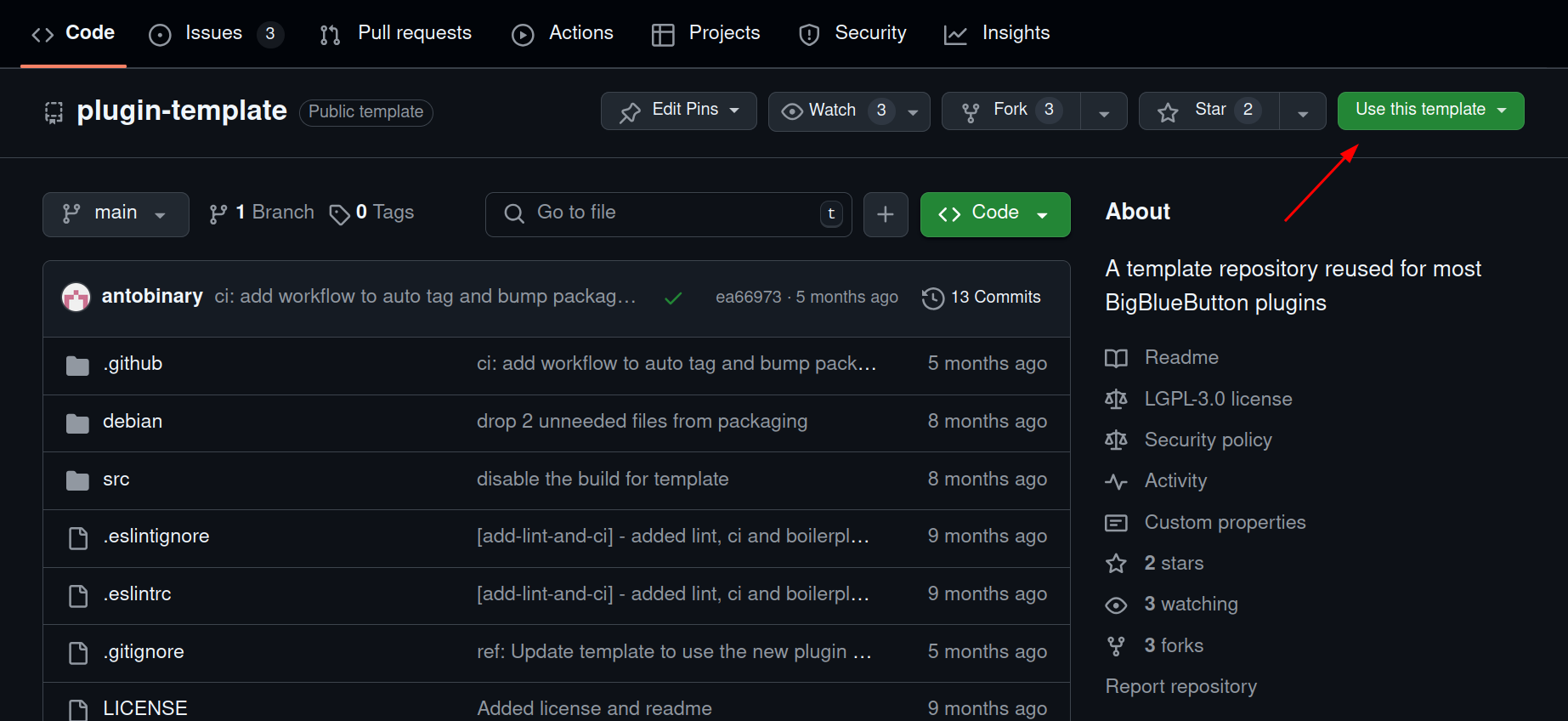Click antobinary's avatar image

(x=76, y=297)
